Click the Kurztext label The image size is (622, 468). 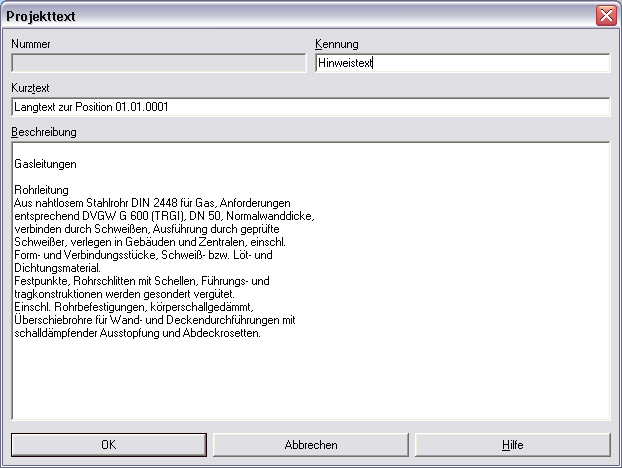click(x=30, y=88)
